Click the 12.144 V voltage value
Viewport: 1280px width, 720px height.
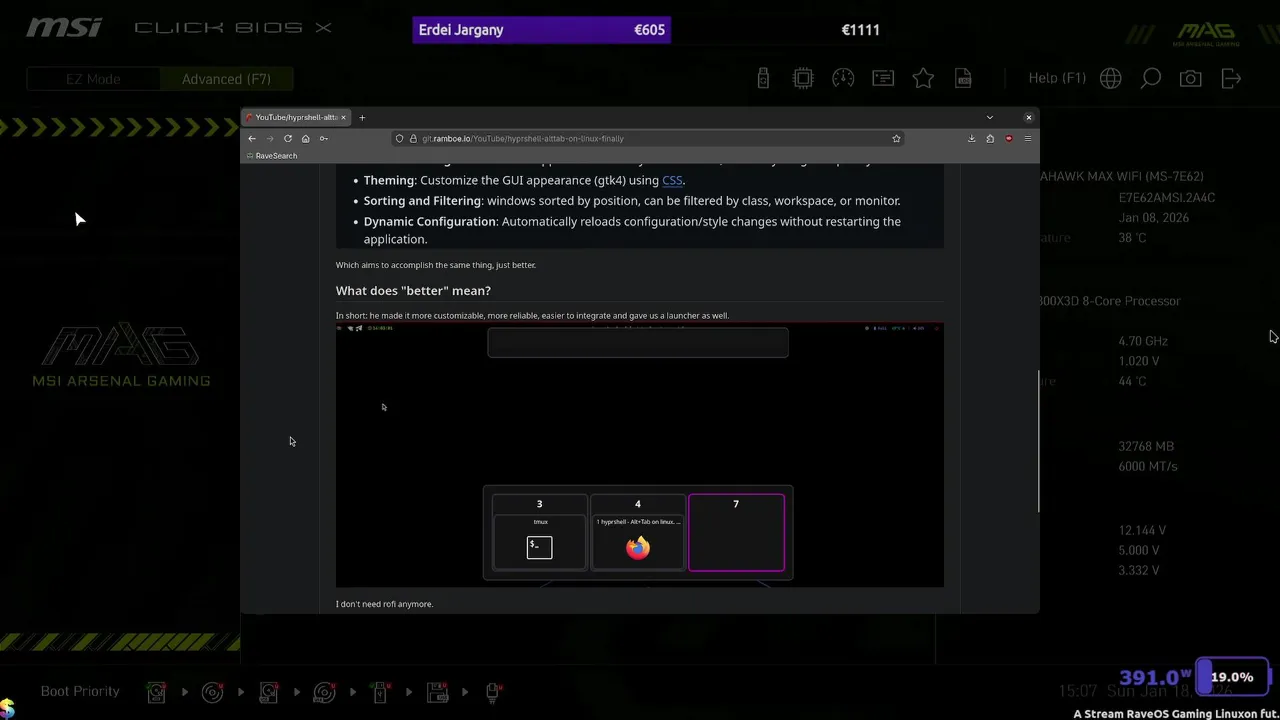point(1142,530)
